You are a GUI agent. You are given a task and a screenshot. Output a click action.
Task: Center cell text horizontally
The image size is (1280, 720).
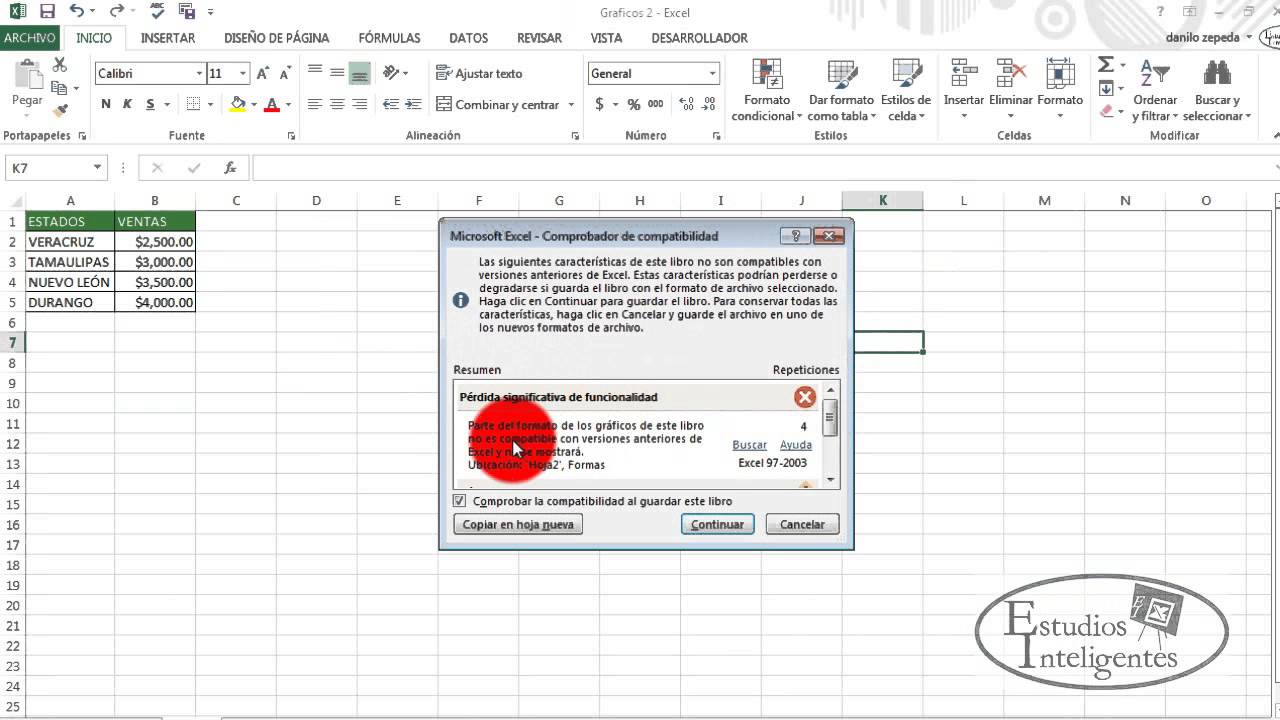tap(337, 104)
